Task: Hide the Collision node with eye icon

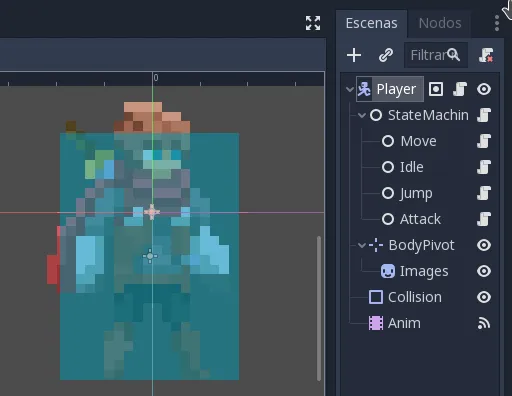Action: pos(484,297)
